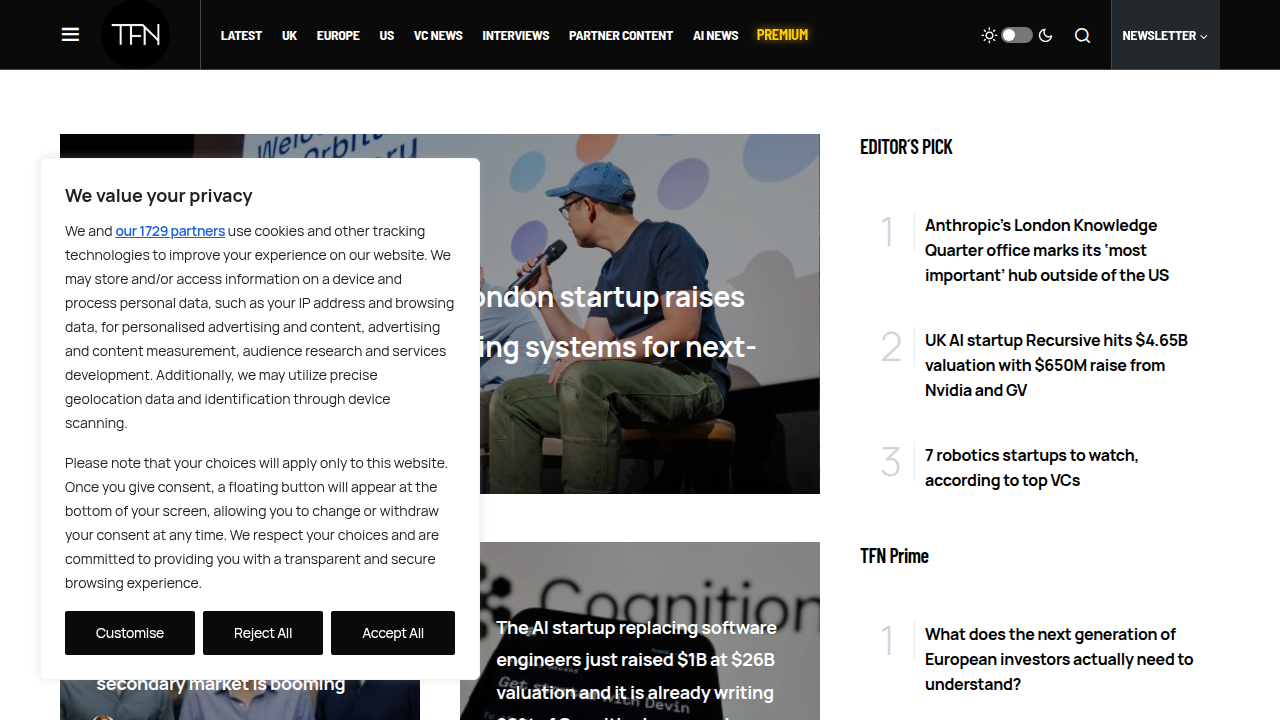Open 'next generation of European investors' article

pos(1059,659)
